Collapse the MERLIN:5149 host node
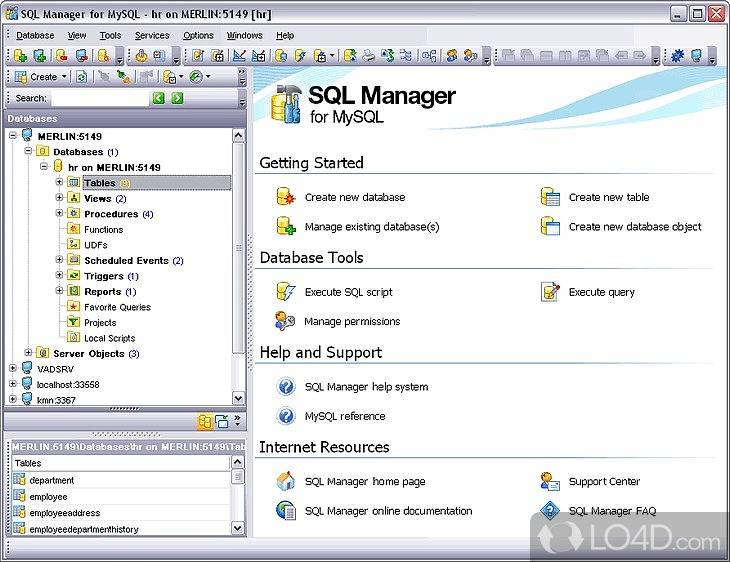Screen dimensions: 730x562 click(x=13, y=136)
